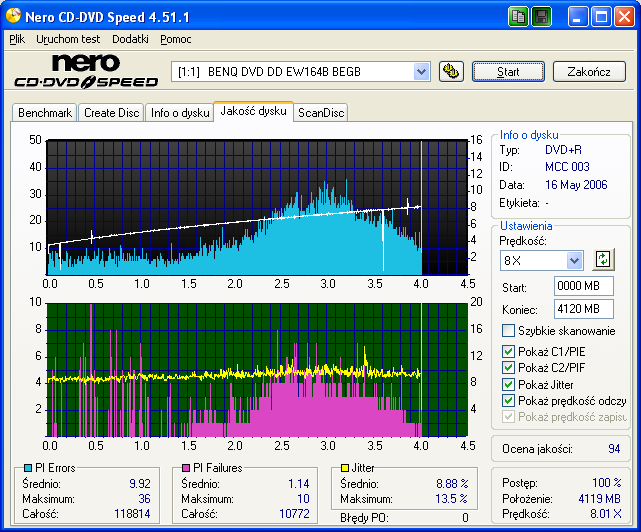The width and height of the screenshot is (641, 532).
Task: Maximize the Nero CD-DVD Speed window
Action: (x=601, y=17)
